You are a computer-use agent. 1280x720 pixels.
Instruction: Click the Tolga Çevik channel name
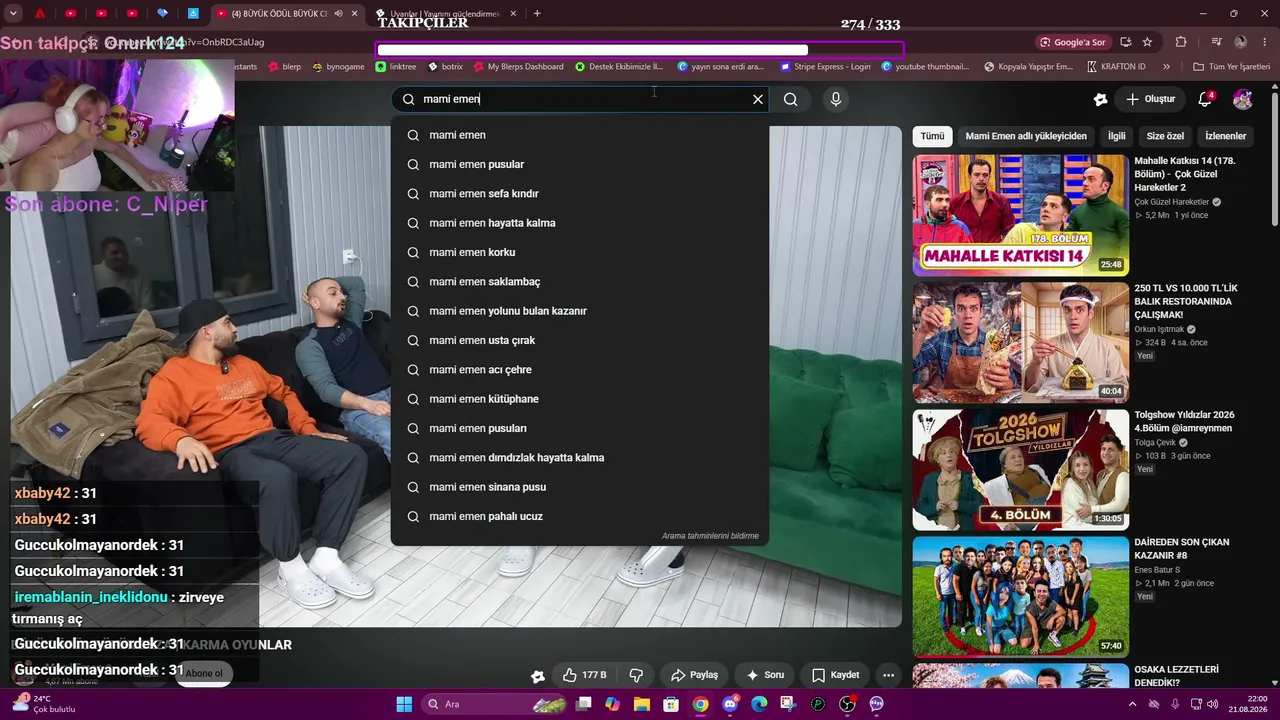tap(1156, 442)
